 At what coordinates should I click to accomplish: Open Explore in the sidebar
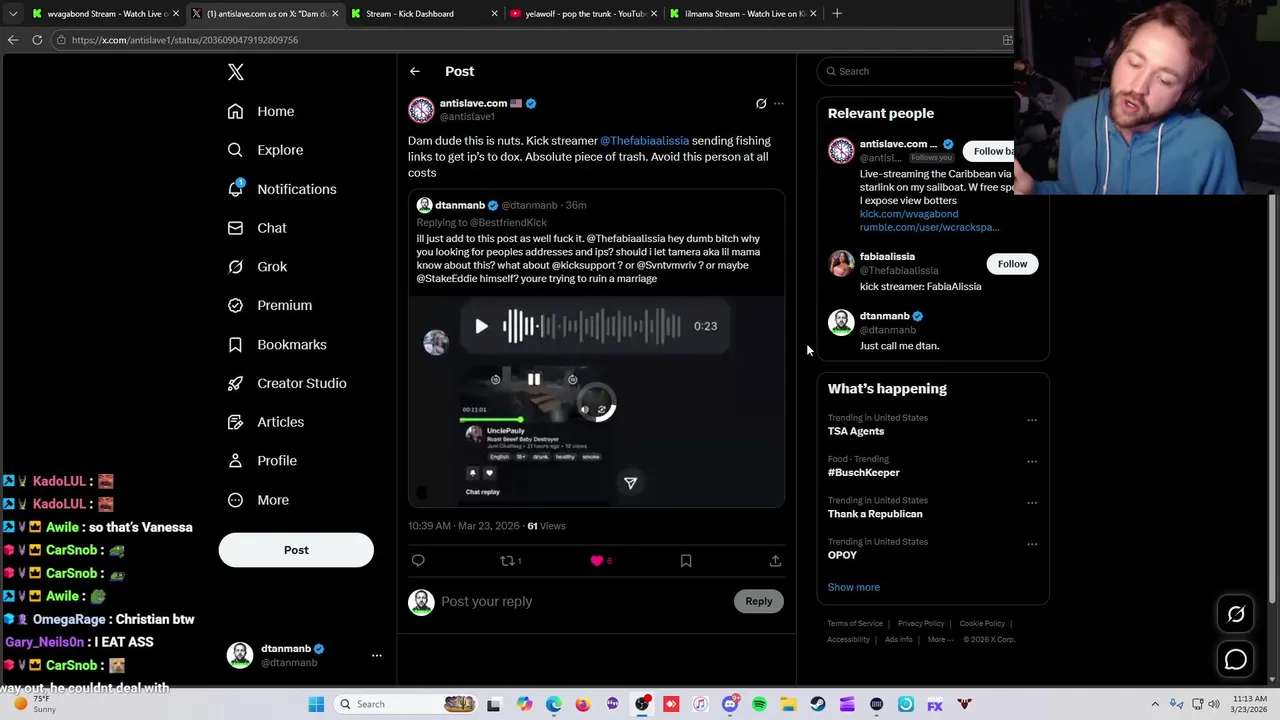[265, 150]
